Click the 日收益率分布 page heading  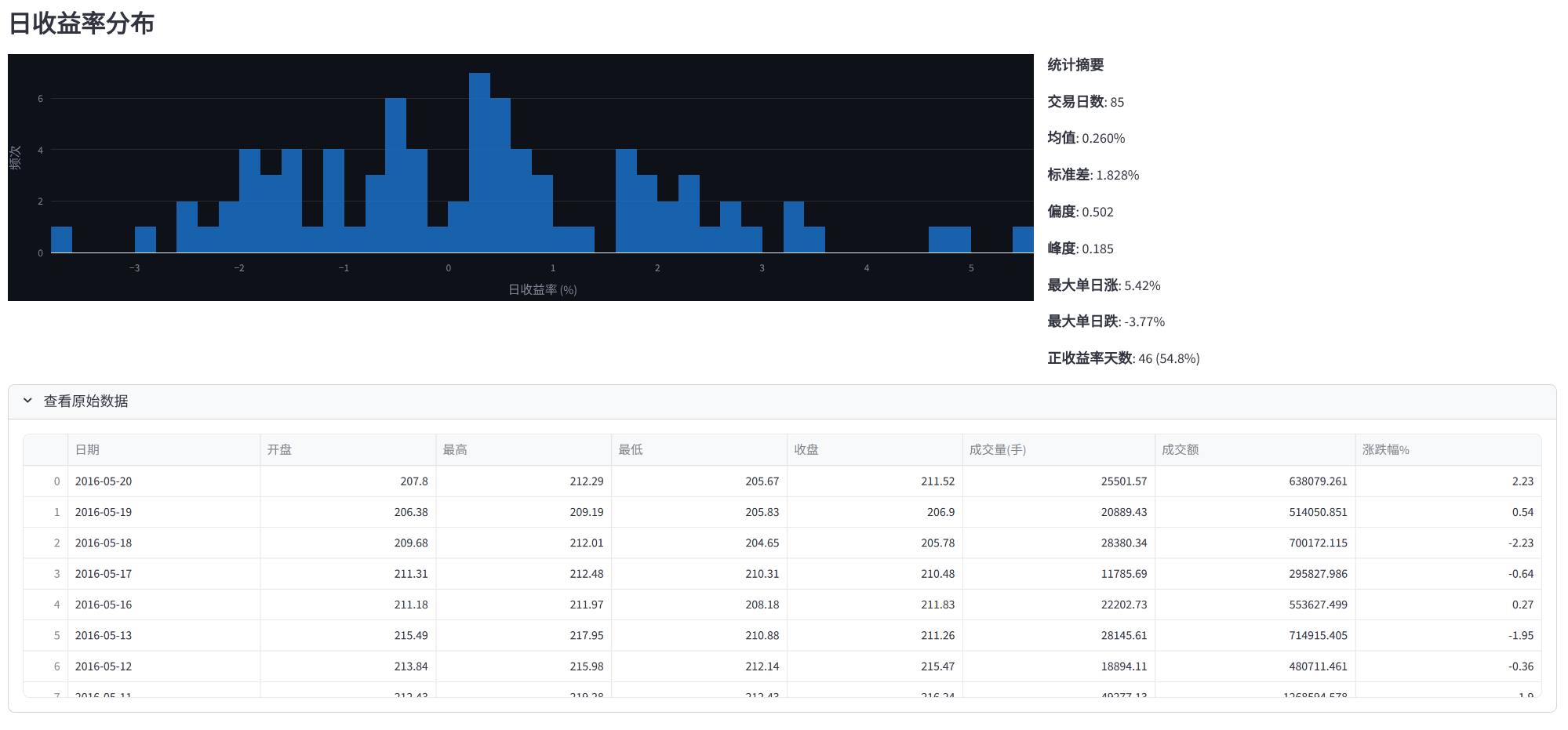click(82, 24)
